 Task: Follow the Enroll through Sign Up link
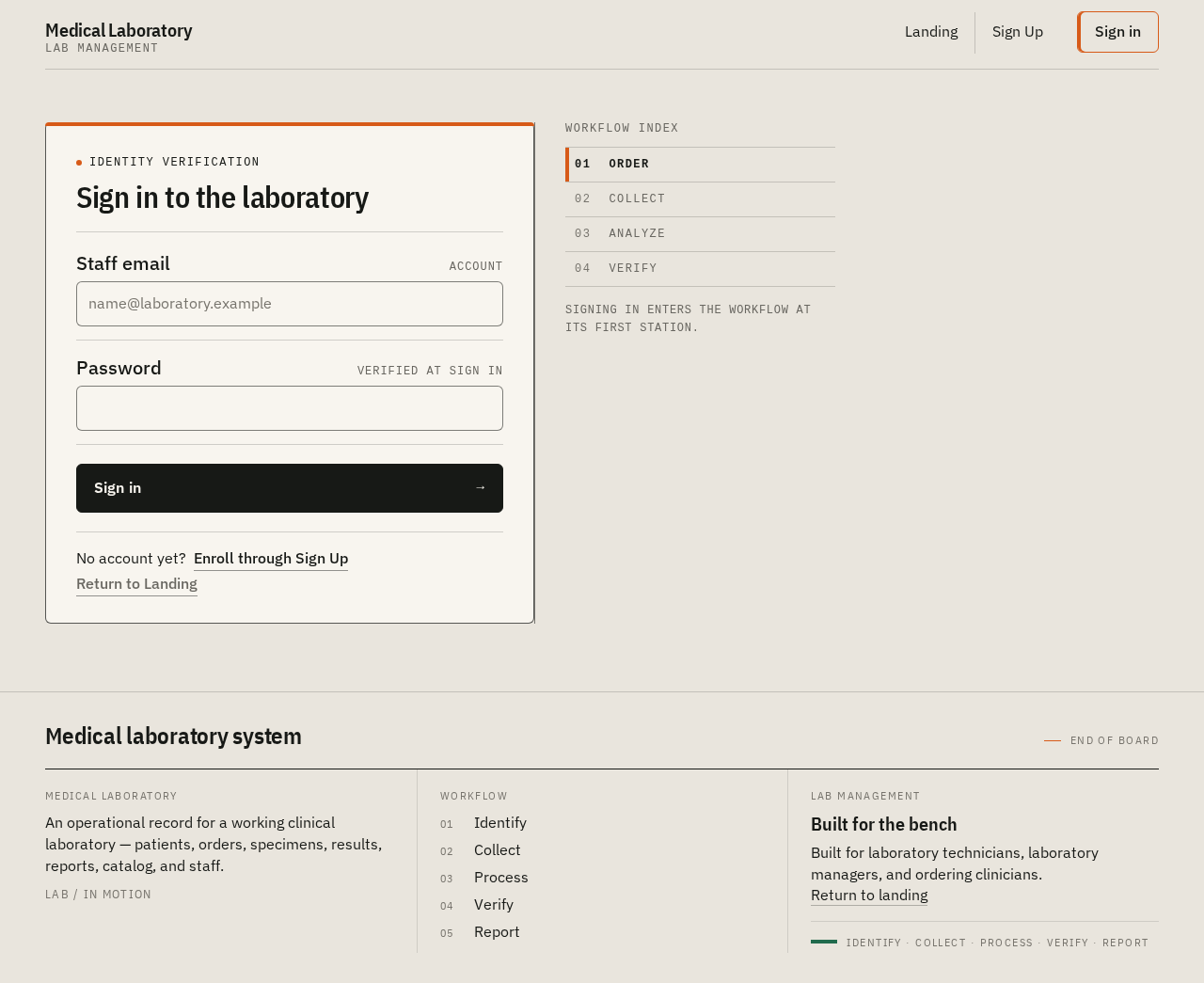(271, 559)
